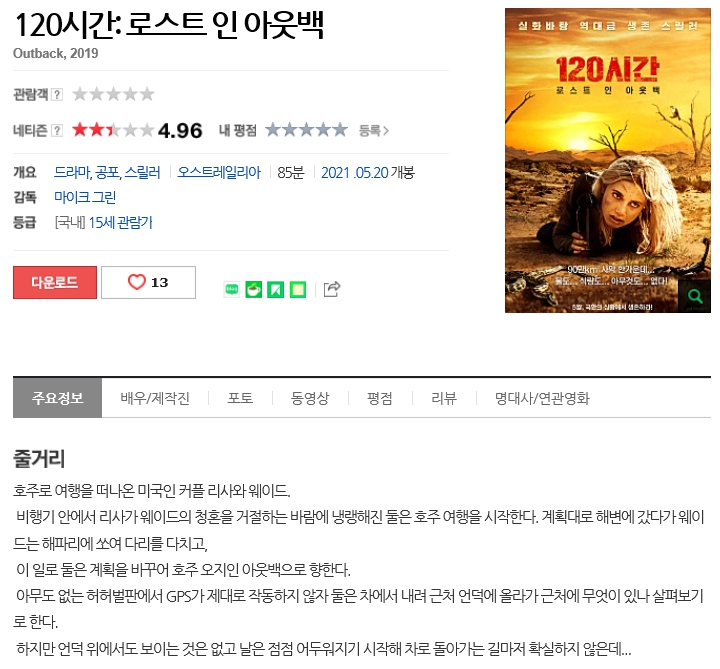
Task: Set my rating using the 내 평점 stars
Action: point(306,130)
